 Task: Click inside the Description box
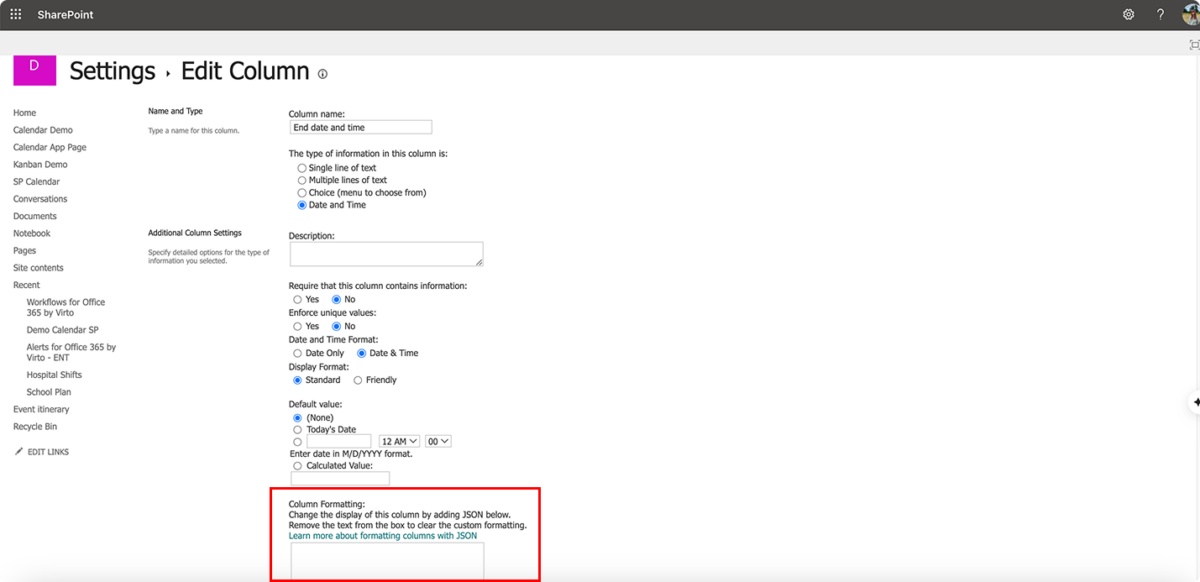(386, 253)
